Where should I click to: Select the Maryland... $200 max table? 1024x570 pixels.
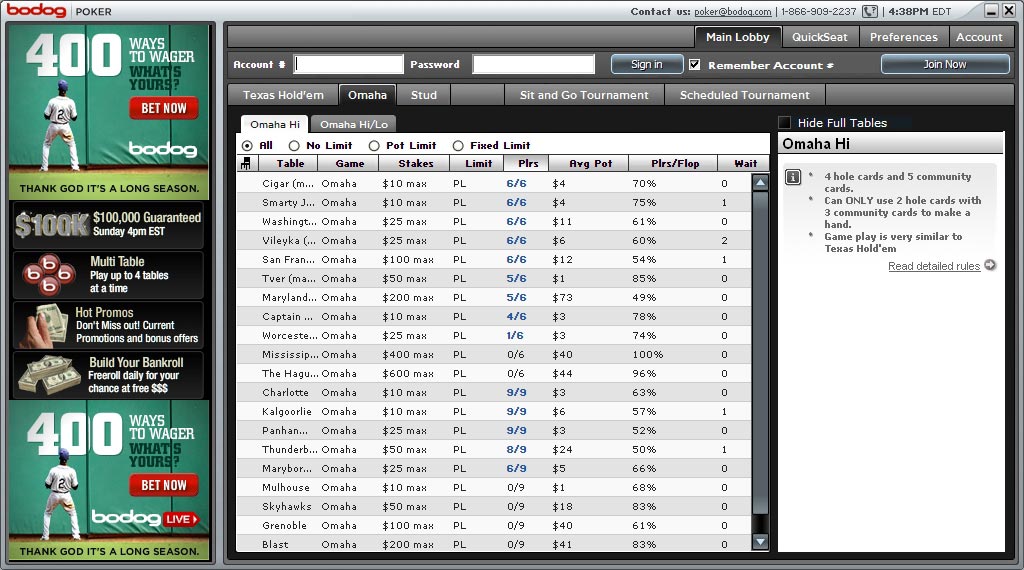pos(494,297)
